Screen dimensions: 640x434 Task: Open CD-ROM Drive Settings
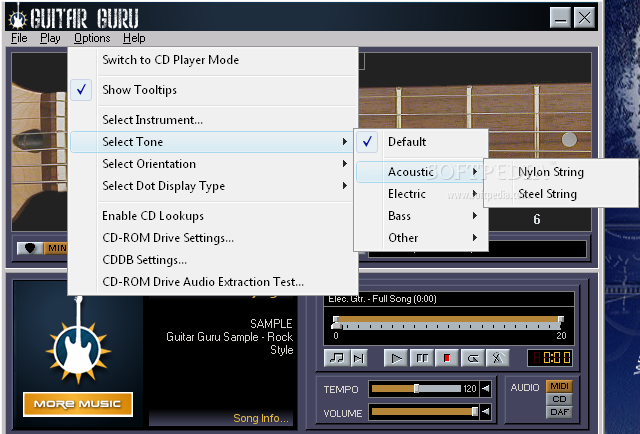pos(212,238)
